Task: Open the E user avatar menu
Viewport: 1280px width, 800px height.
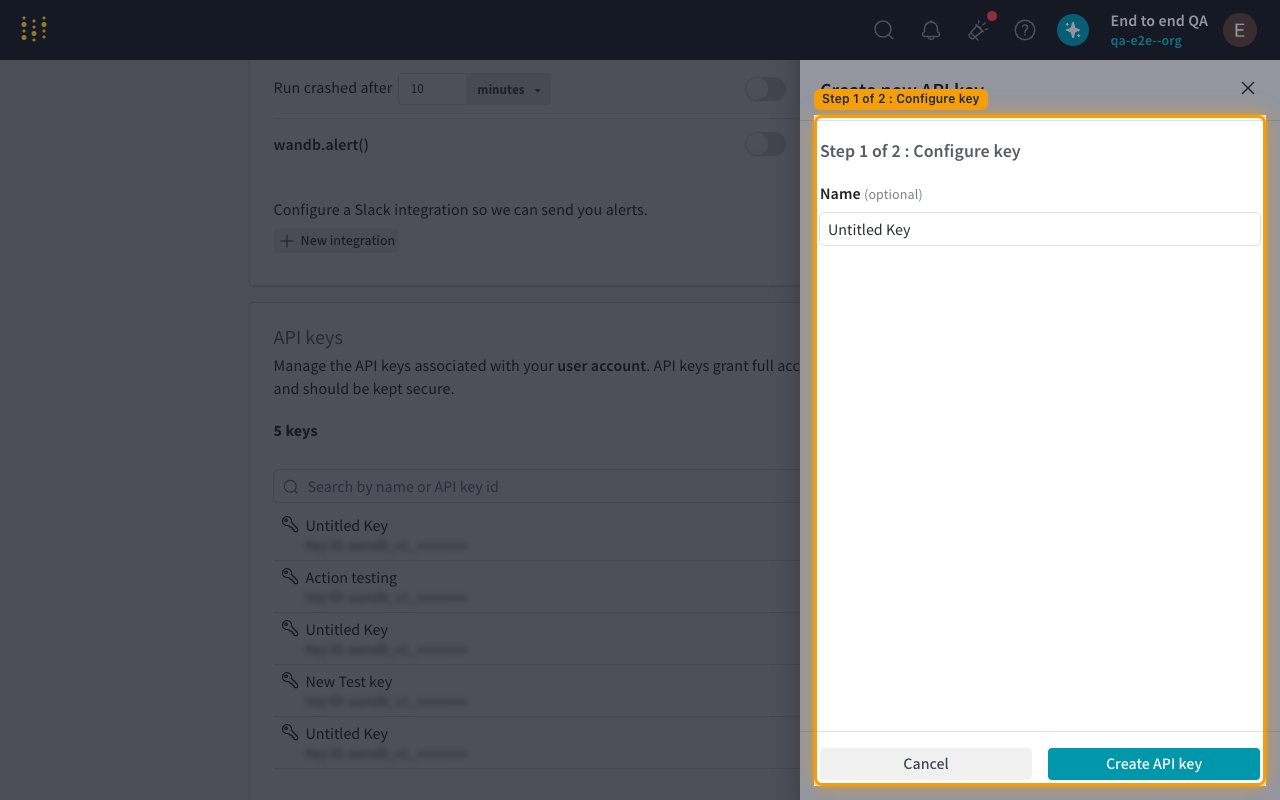Action: 1239,30
